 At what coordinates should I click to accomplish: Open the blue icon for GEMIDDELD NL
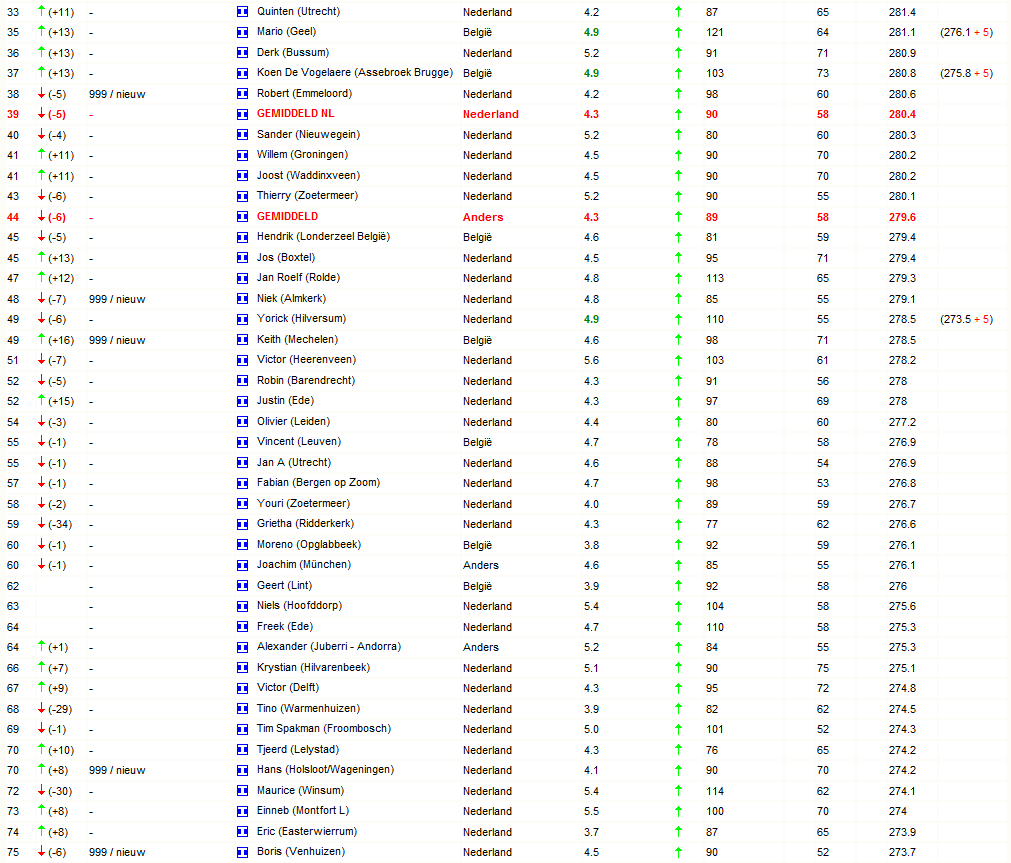pos(242,114)
